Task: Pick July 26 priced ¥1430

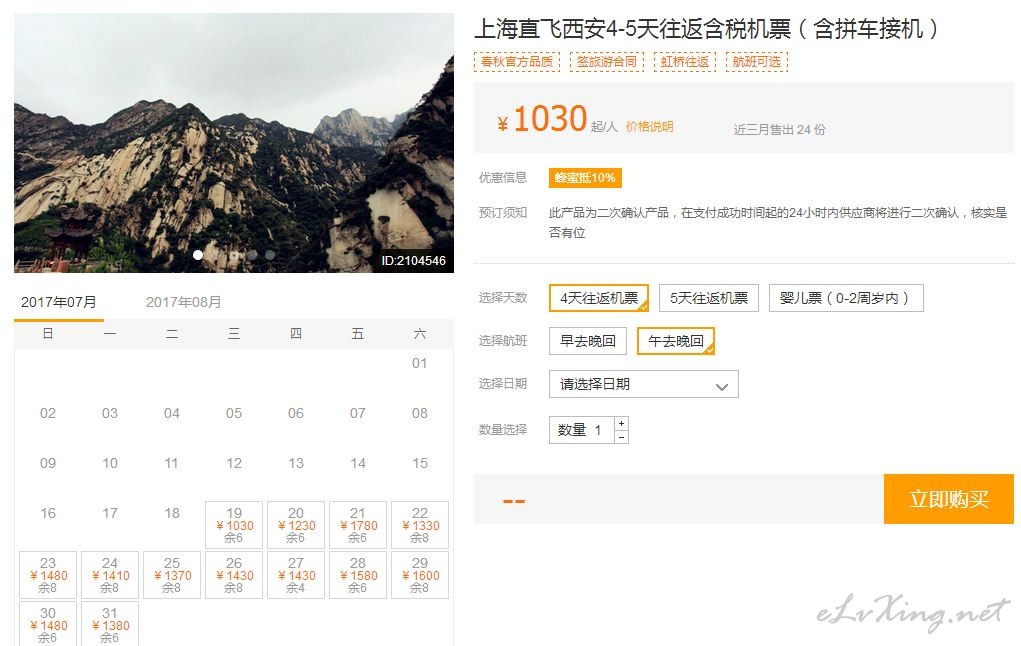Action: coord(234,575)
